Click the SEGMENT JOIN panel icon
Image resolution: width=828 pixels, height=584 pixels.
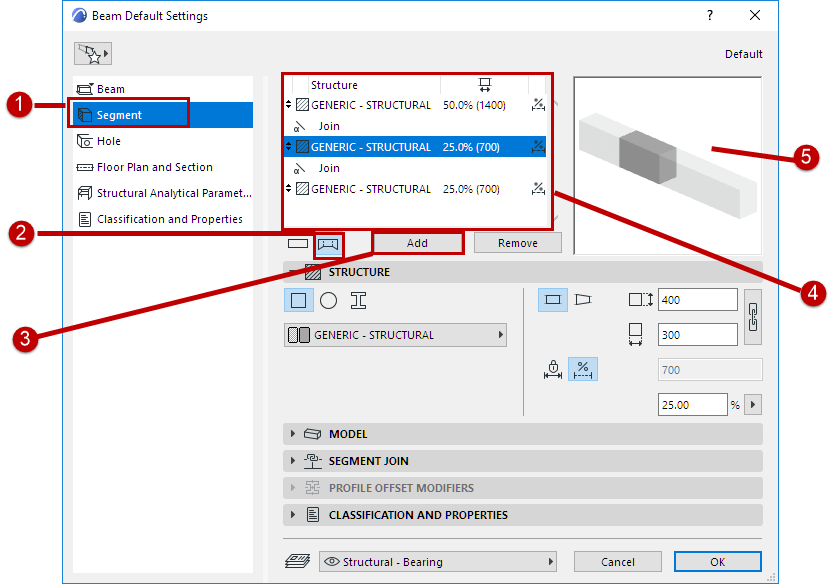(x=313, y=460)
